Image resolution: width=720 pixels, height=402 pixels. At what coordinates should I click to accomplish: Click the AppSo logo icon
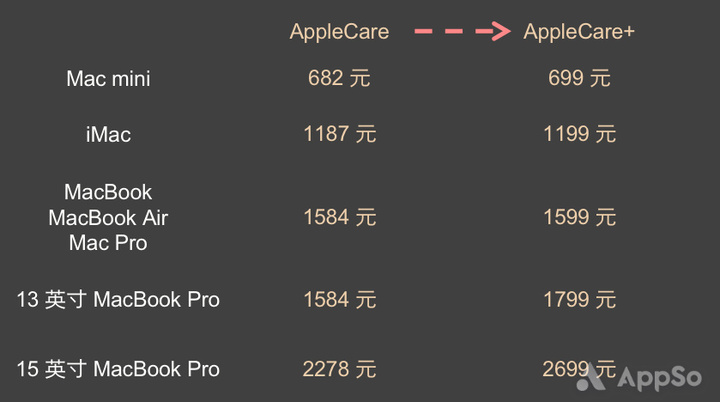(x=591, y=377)
